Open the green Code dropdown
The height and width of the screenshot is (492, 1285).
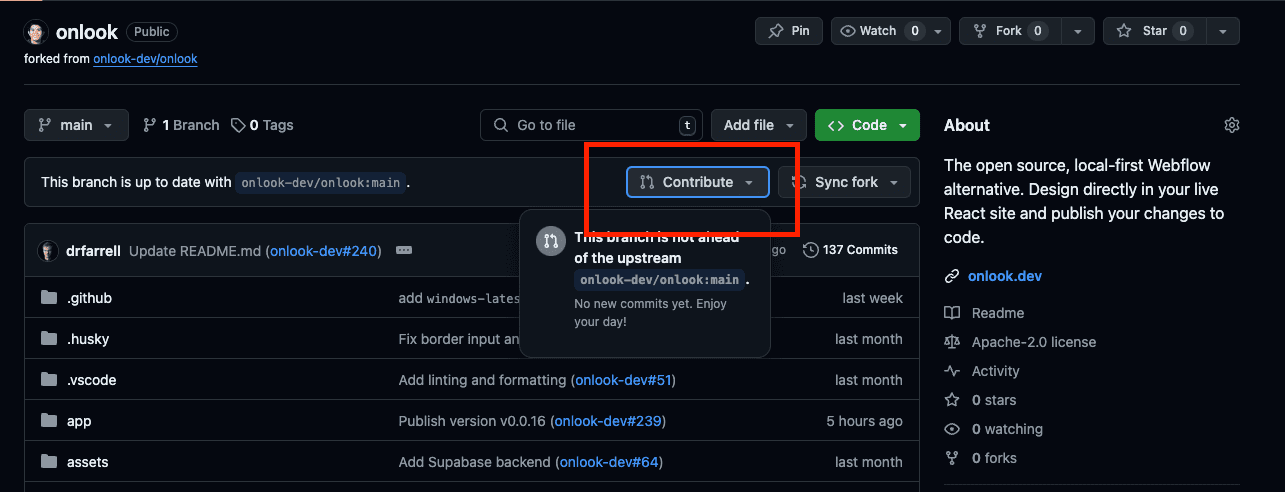click(x=867, y=125)
